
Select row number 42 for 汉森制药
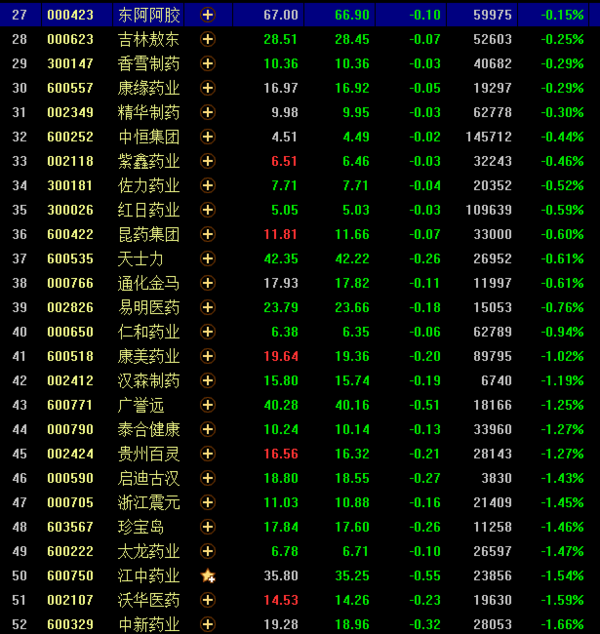coord(20,381)
